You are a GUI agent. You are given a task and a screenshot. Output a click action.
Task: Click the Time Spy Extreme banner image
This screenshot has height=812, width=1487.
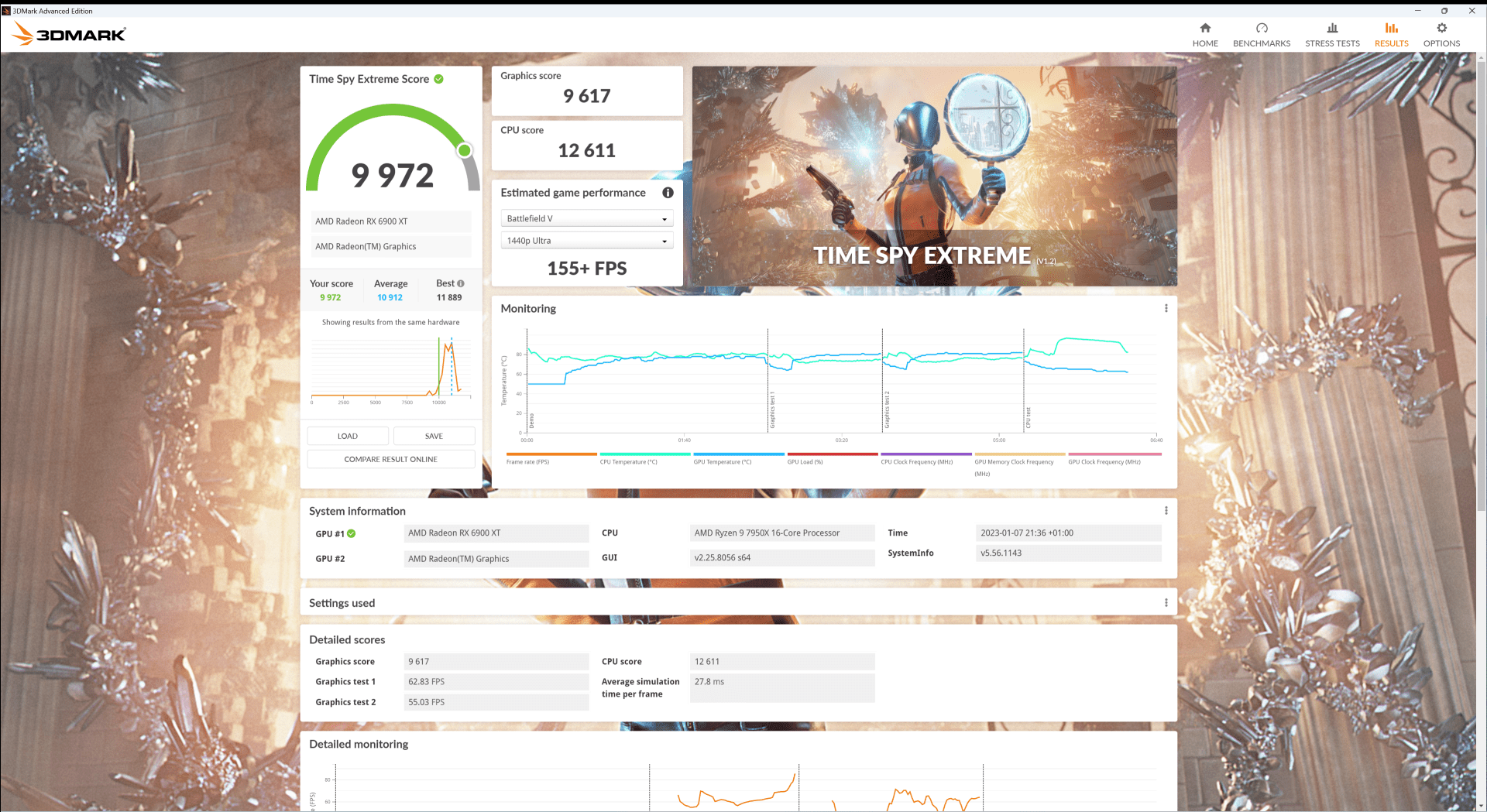(x=934, y=176)
